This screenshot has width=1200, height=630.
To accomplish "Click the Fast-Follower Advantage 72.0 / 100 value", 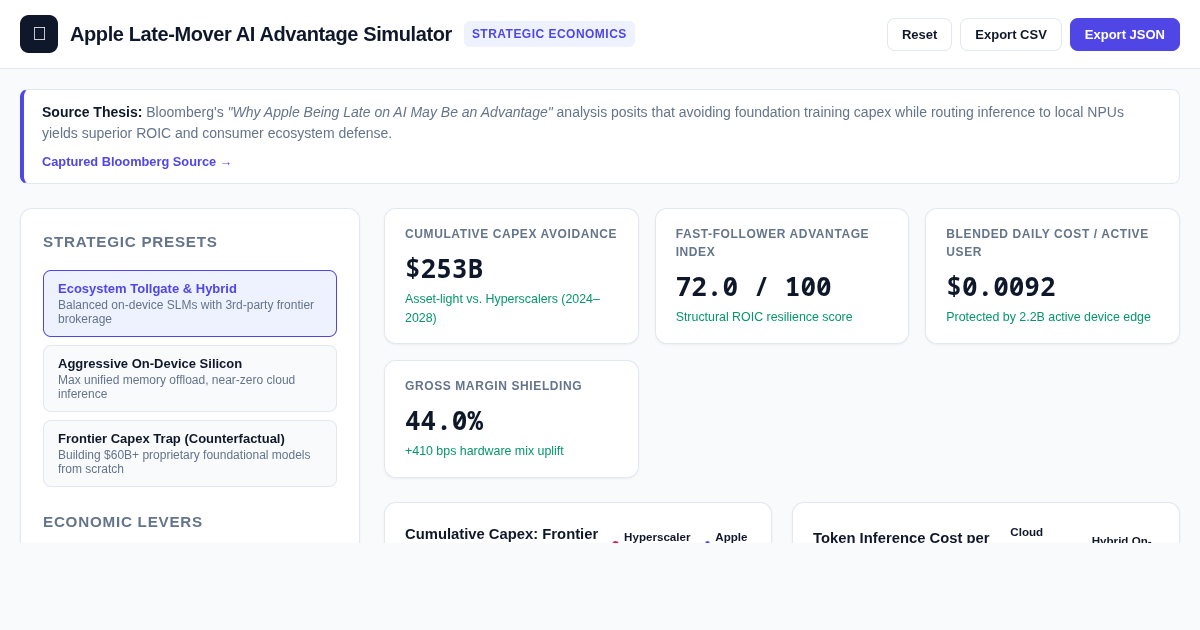I will pos(753,287).
